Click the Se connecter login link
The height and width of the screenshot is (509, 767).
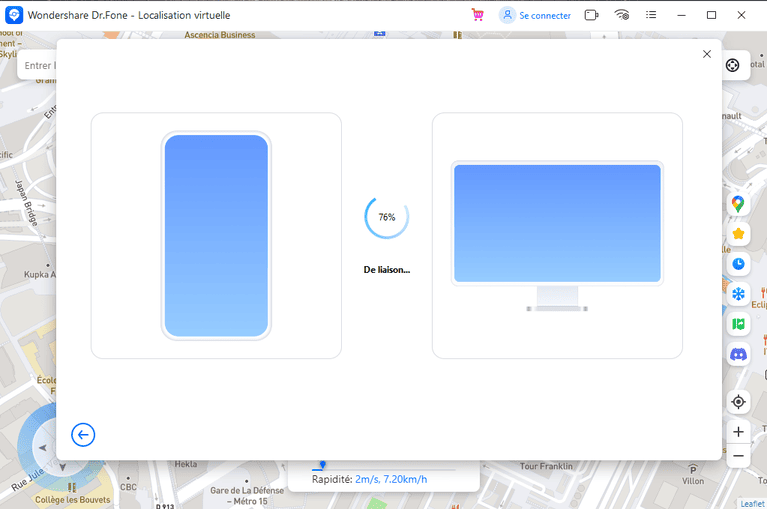[536, 15]
